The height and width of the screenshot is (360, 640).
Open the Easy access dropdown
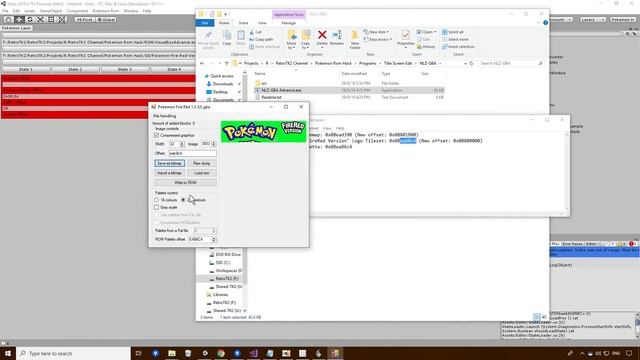(x=378, y=40)
